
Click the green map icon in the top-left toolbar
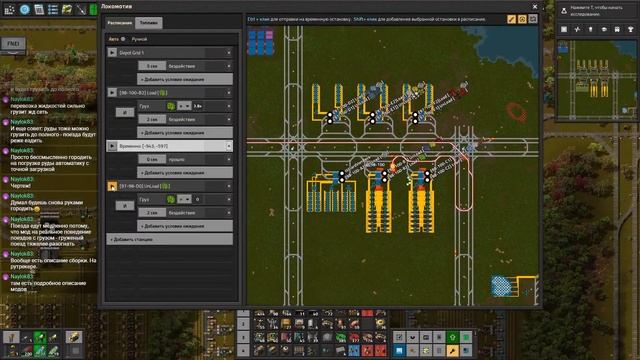point(67,9)
